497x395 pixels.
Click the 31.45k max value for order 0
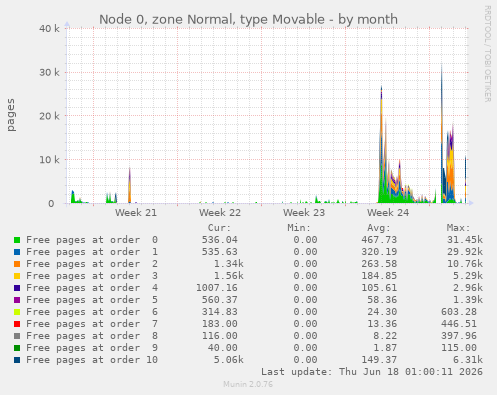pos(465,240)
